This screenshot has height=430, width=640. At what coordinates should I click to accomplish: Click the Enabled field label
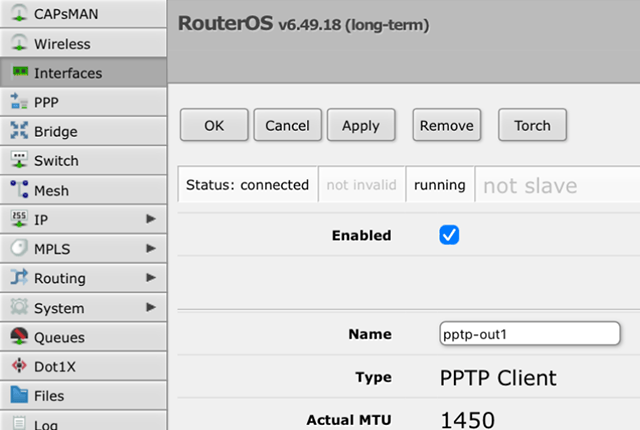(x=362, y=235)
